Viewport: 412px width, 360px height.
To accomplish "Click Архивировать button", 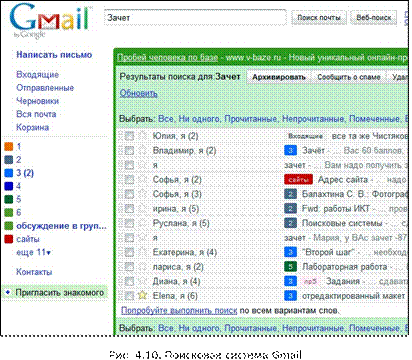I will pos(279,77).
